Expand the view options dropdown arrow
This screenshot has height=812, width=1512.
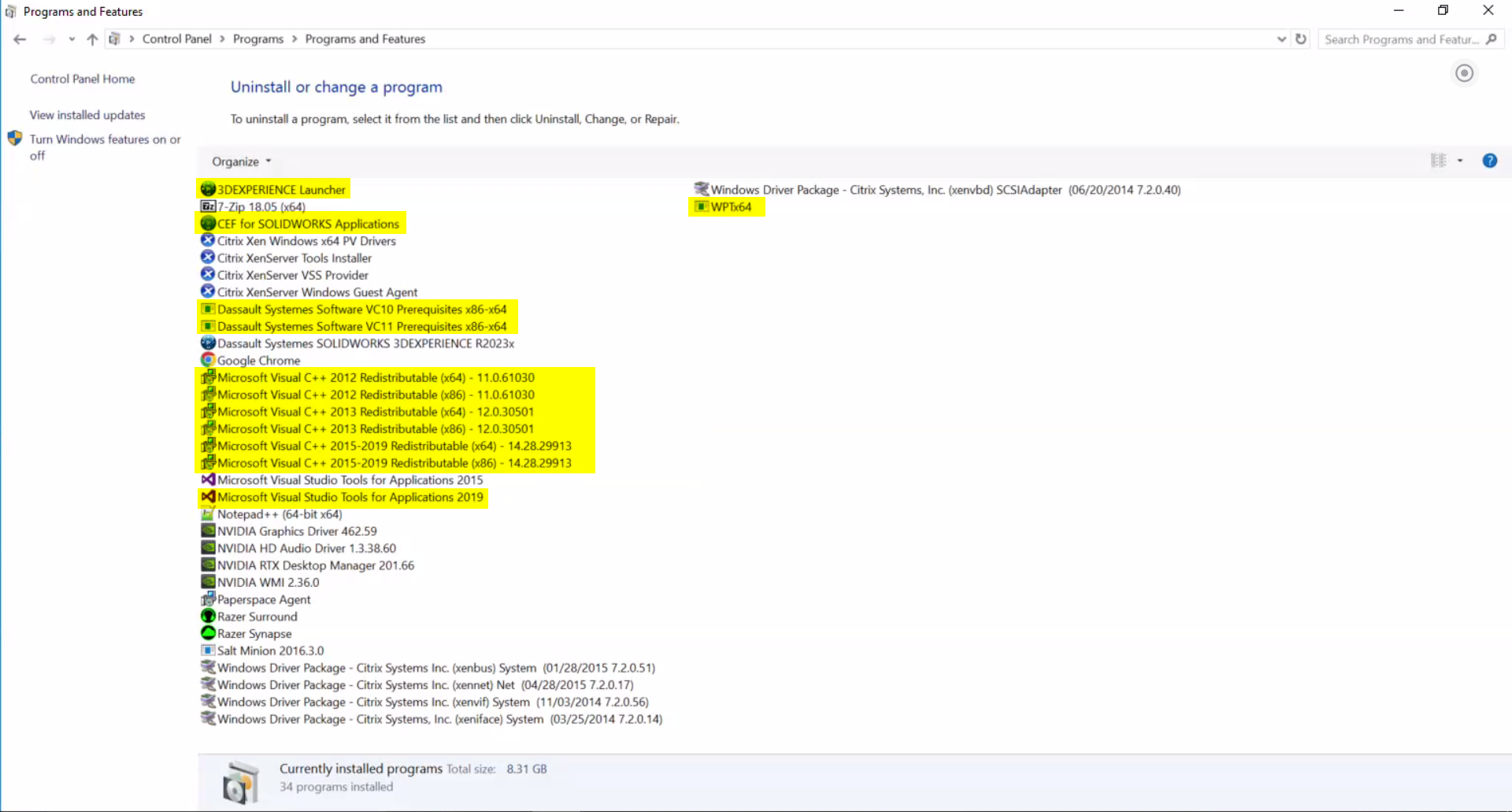1460,161
